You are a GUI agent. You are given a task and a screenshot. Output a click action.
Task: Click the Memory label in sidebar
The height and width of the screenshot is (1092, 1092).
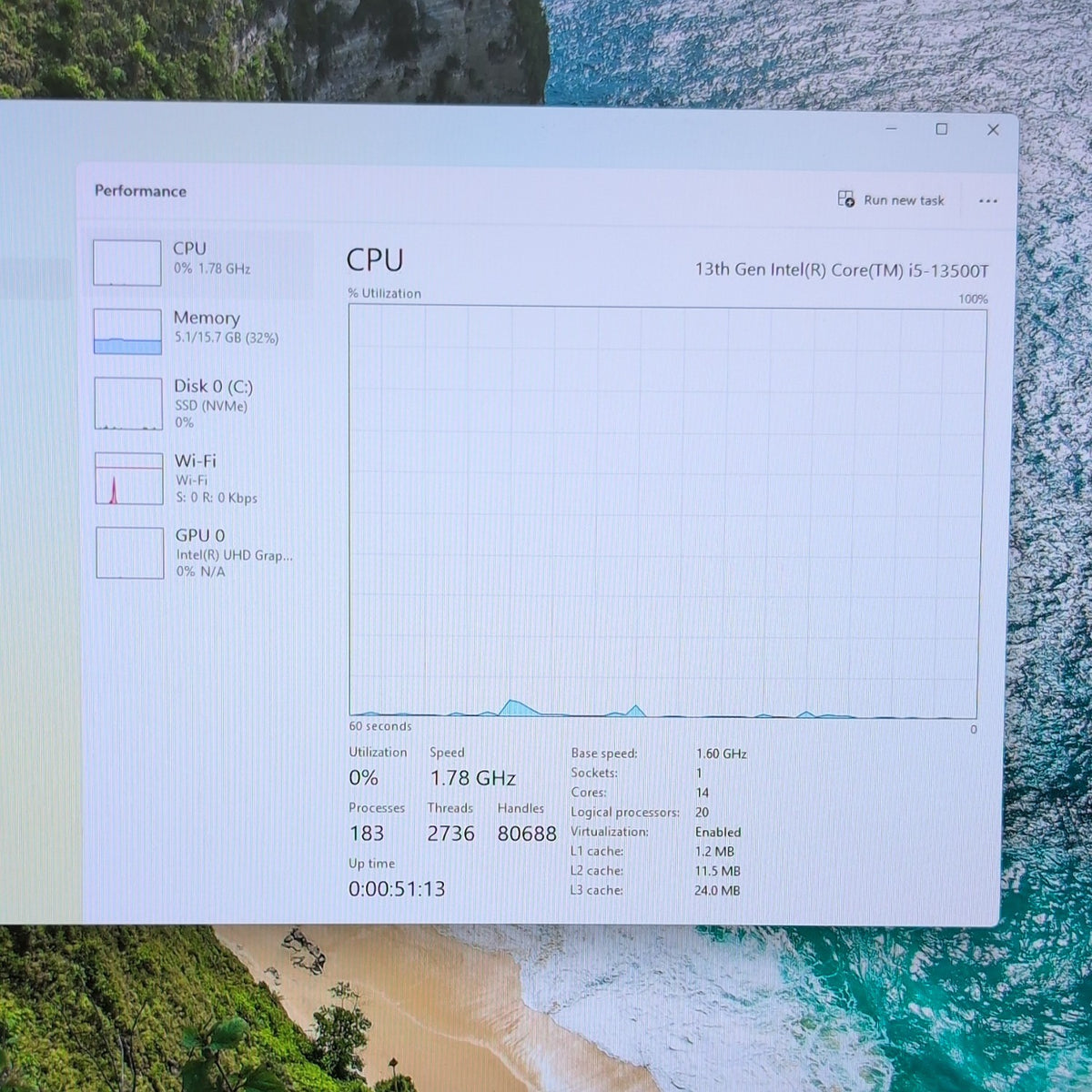click(207, 318)
